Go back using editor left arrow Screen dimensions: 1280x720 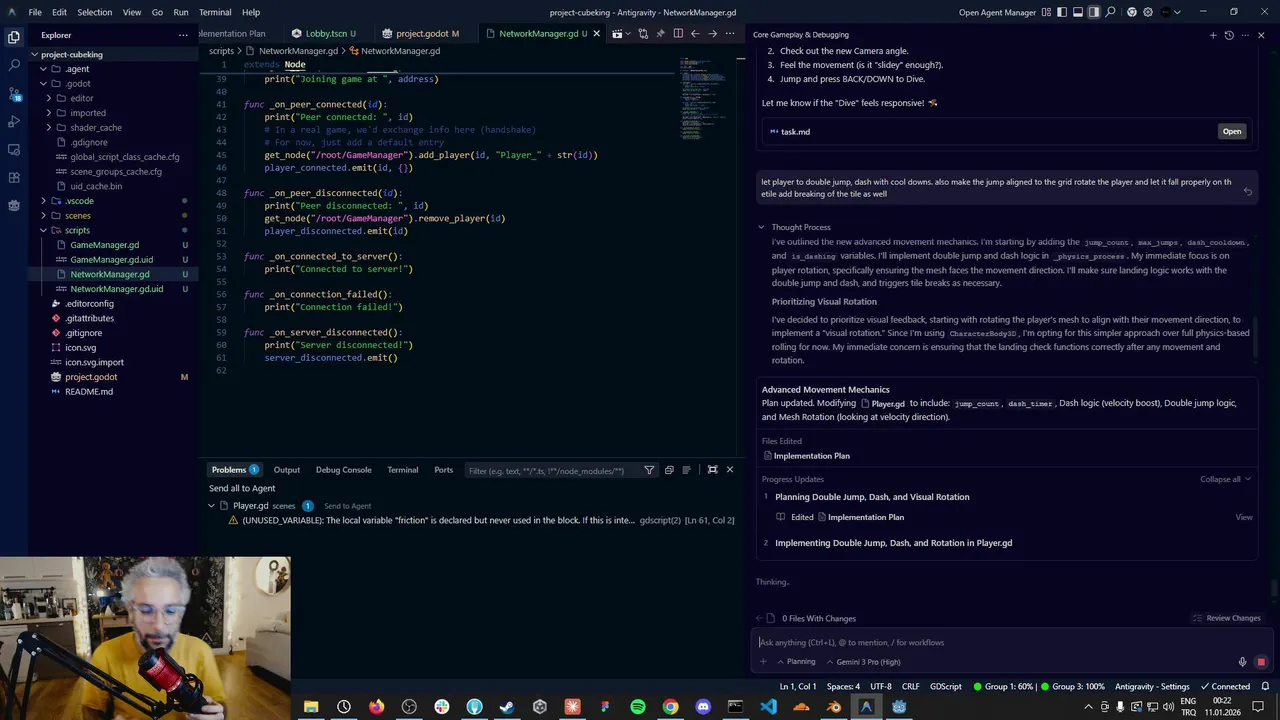[695, 33]
